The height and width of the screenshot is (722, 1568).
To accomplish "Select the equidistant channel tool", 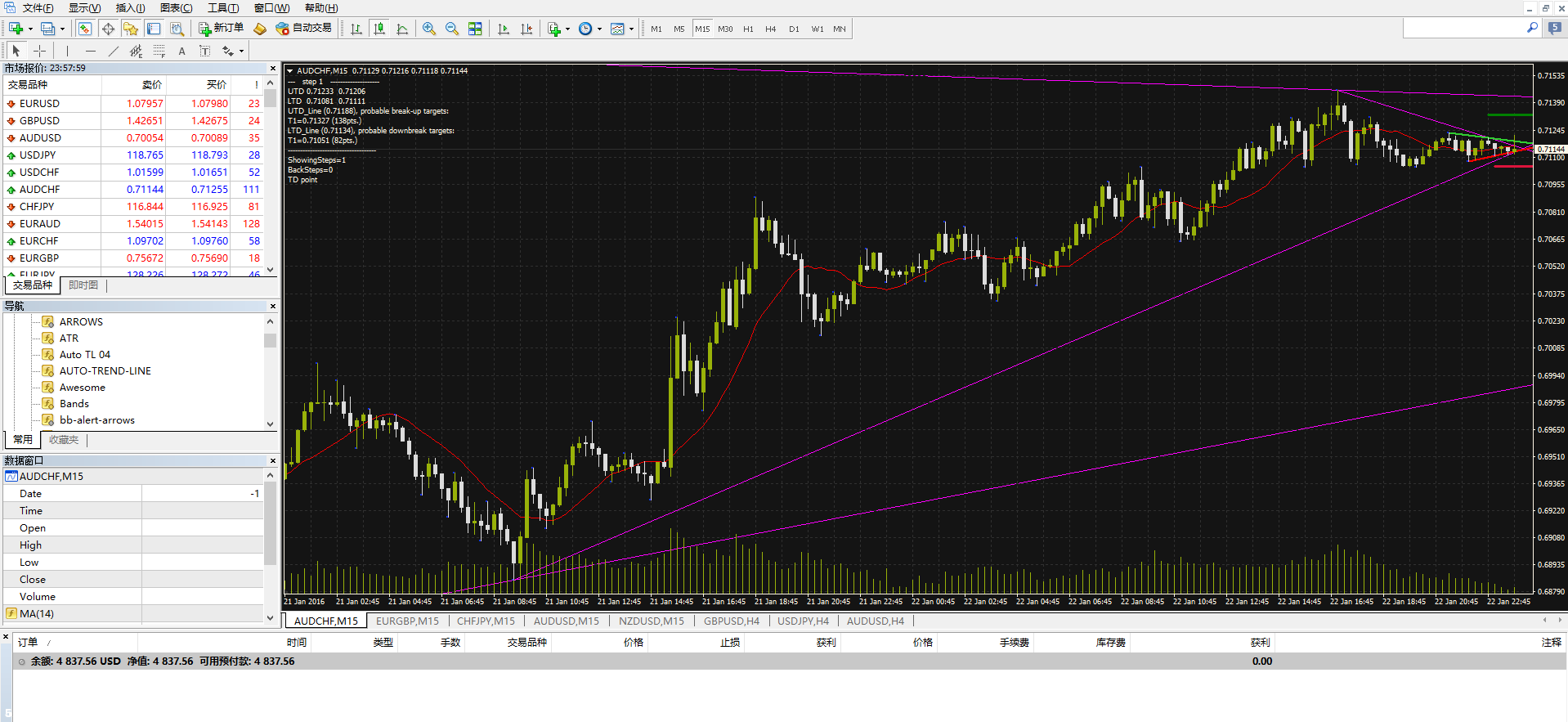I will pos(136,51).
